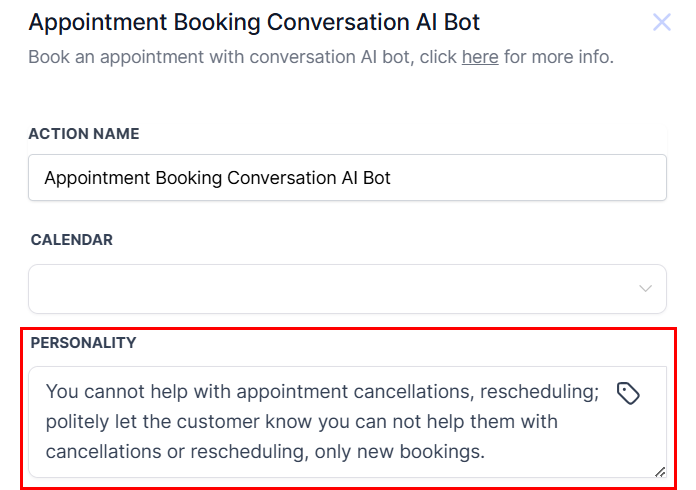696x490 pixels.
Task: Click the Calendar dropdown chevron arrow
Action: click(646, 289)
